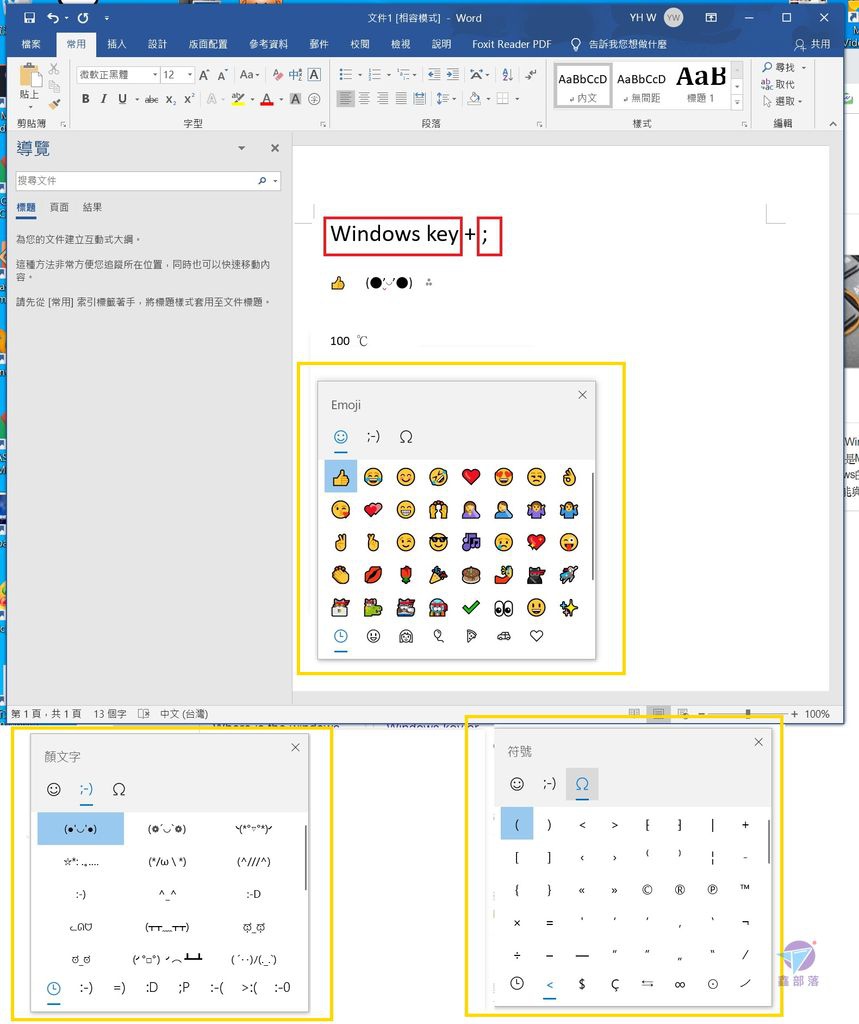Open the Ω symbols tab in Emoji panel
The image size is (859, 1024).
tap(406, 437)
